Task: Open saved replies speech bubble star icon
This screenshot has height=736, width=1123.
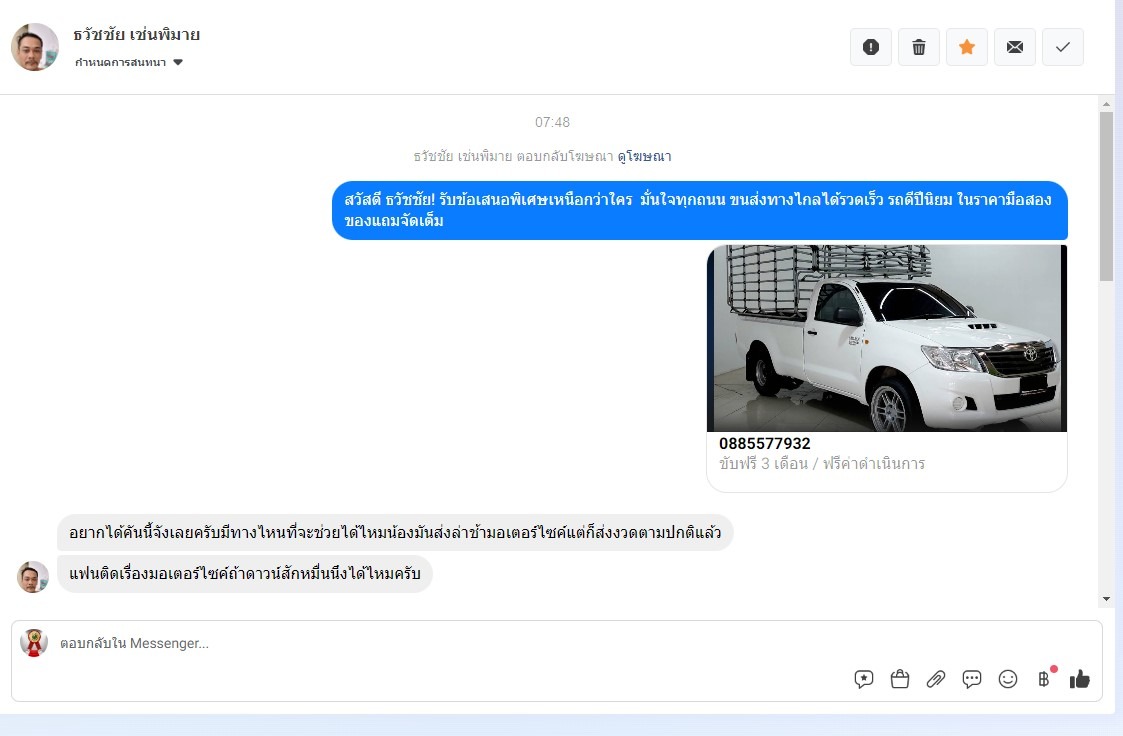Action: pyautogui.click(x=864, y=679)
